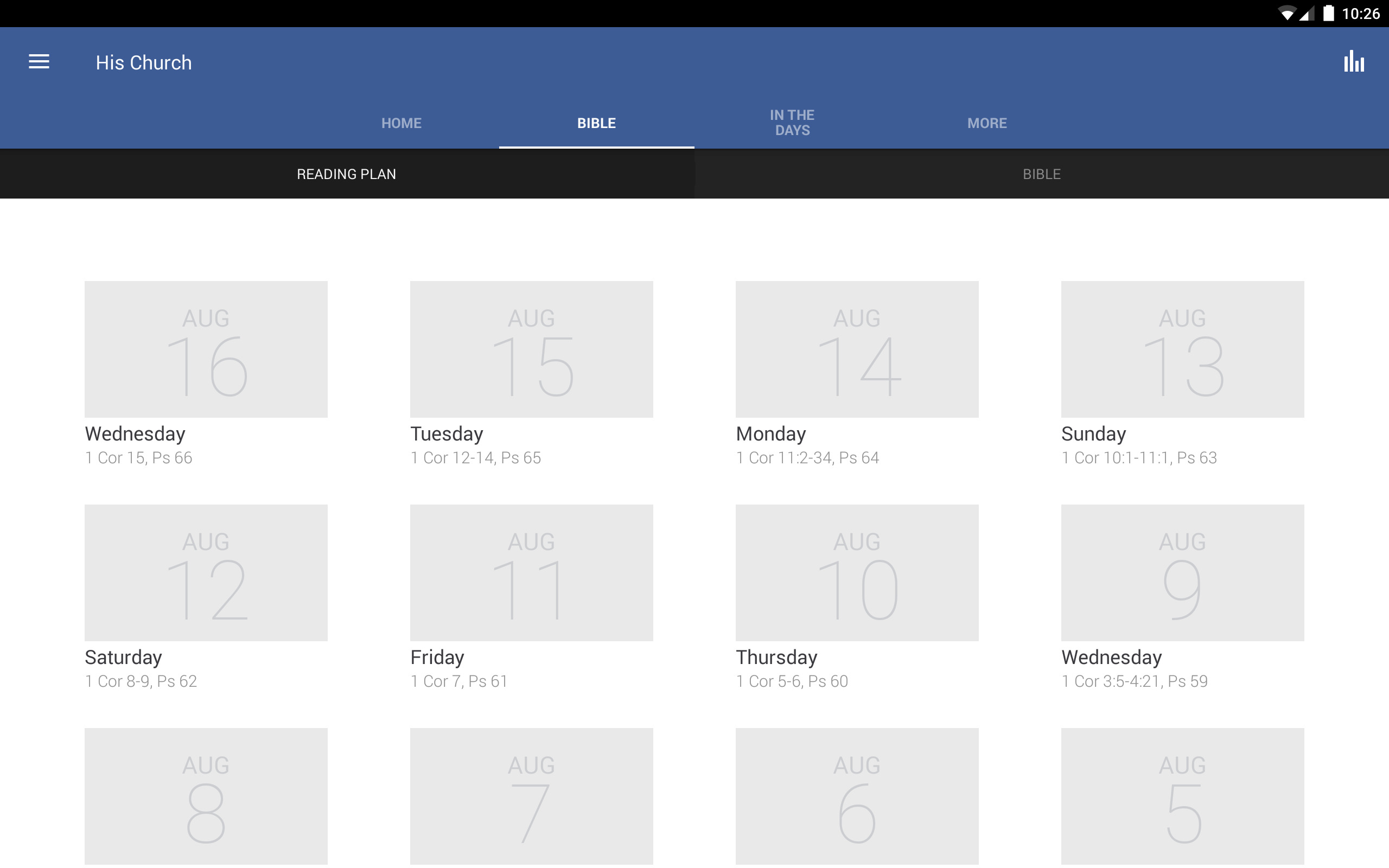
Task: Select the IN THE DAYS tab
Action: click(792, 122)
